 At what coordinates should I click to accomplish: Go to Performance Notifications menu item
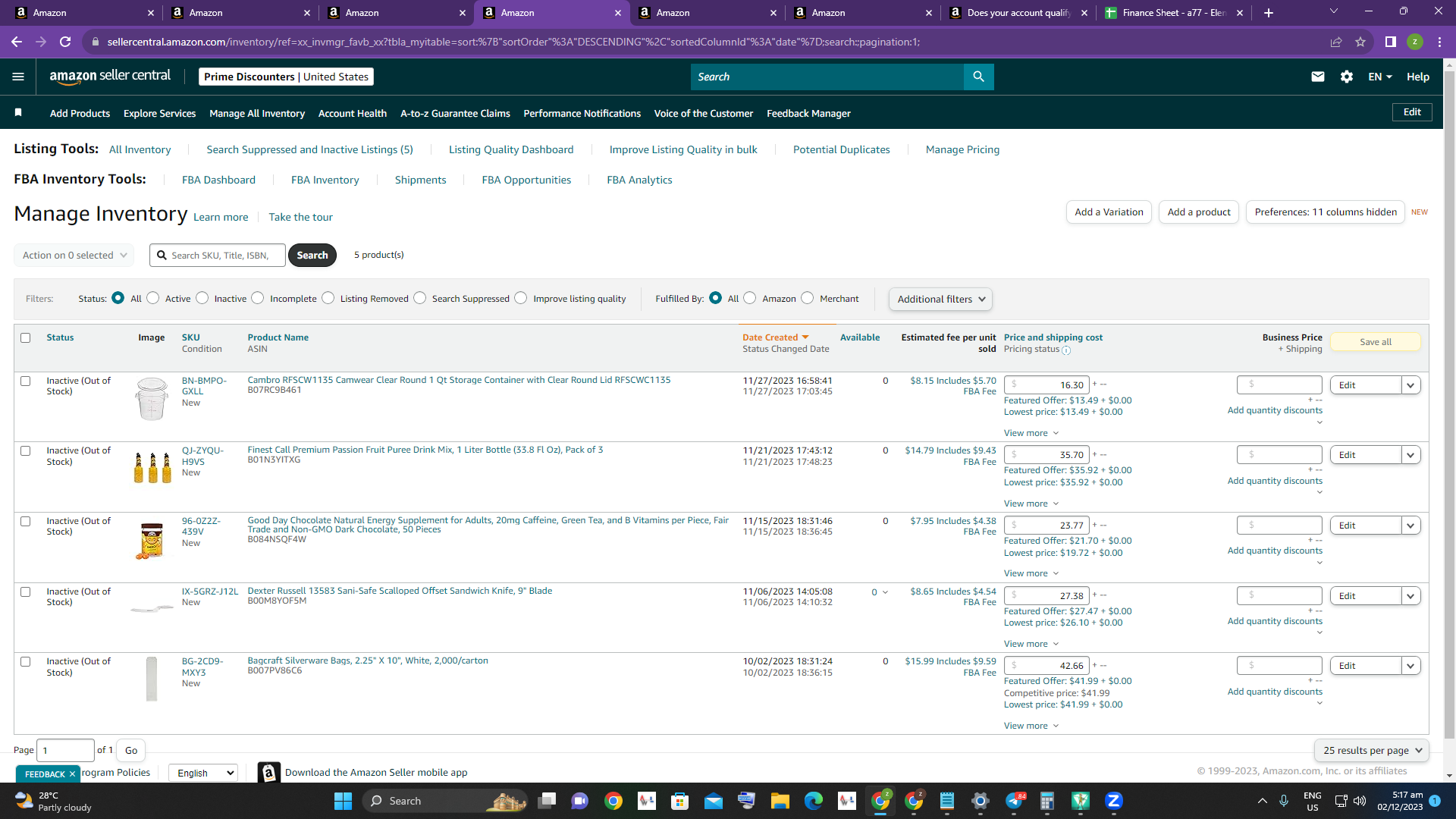pyautogui.click(x=582, y=113)
